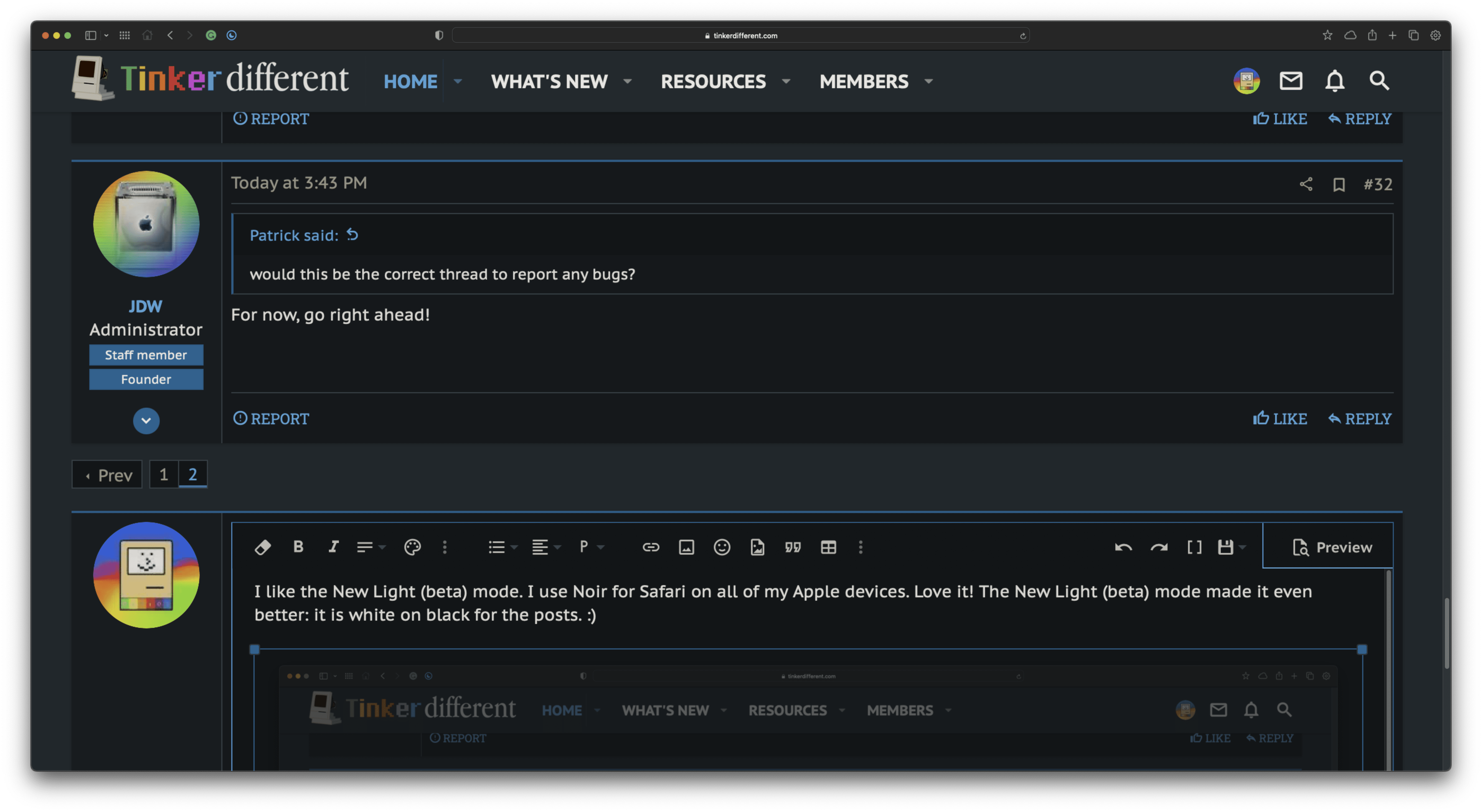This screenshot has height=812, width=1482.
Task: Click the redo arrow in editor
Action: (1159, 547)
